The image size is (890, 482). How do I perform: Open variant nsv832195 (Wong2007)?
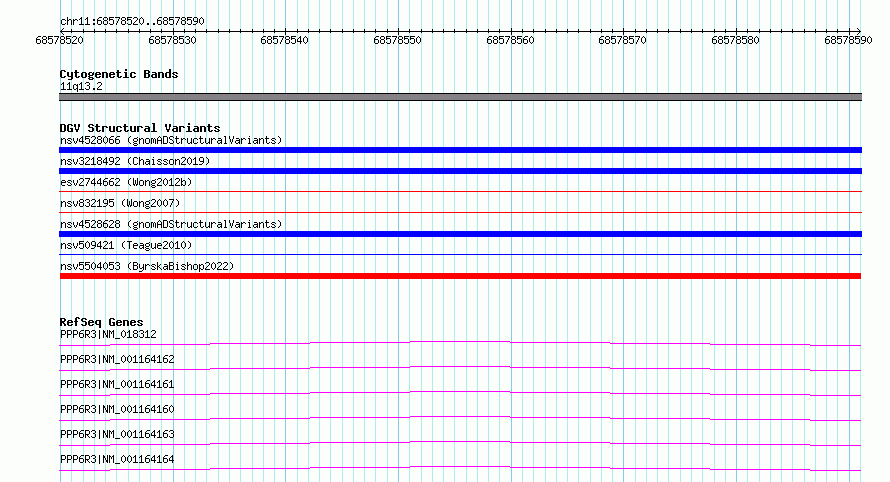120,203
